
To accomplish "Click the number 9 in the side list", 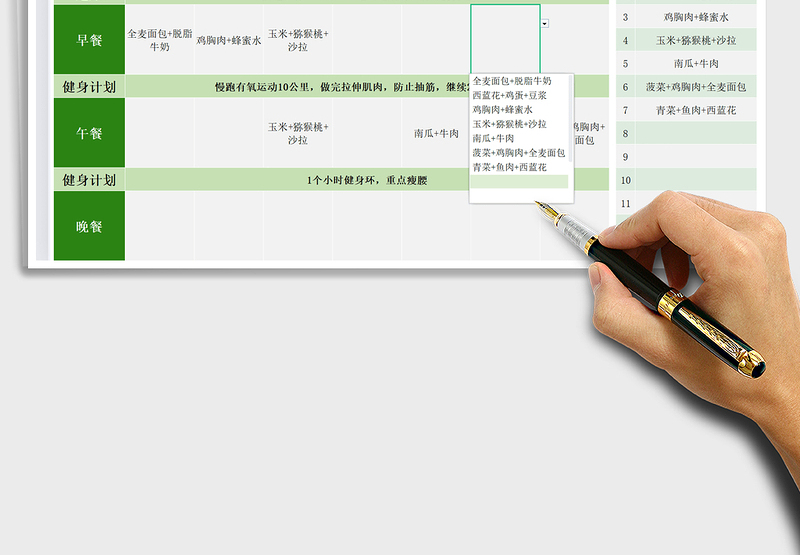I will [626, 157].
